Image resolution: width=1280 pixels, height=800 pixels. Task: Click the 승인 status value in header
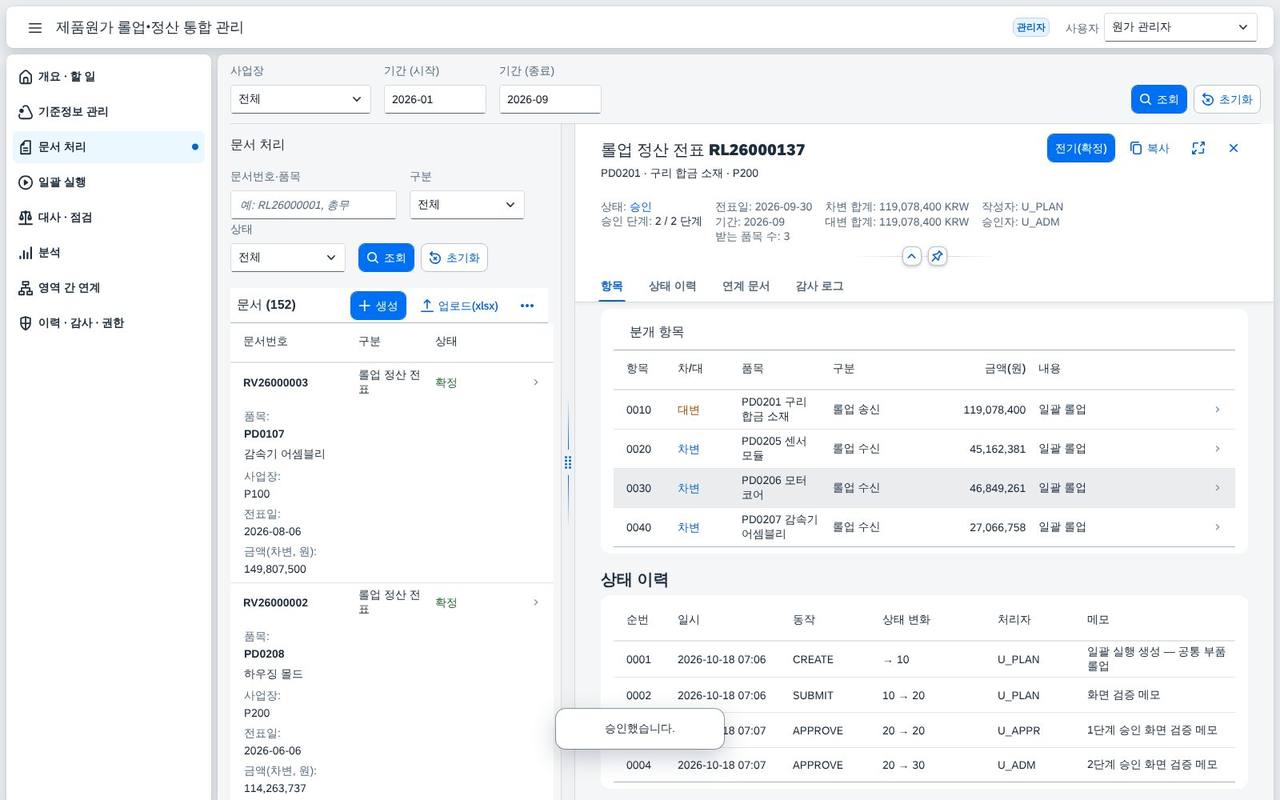640,207
